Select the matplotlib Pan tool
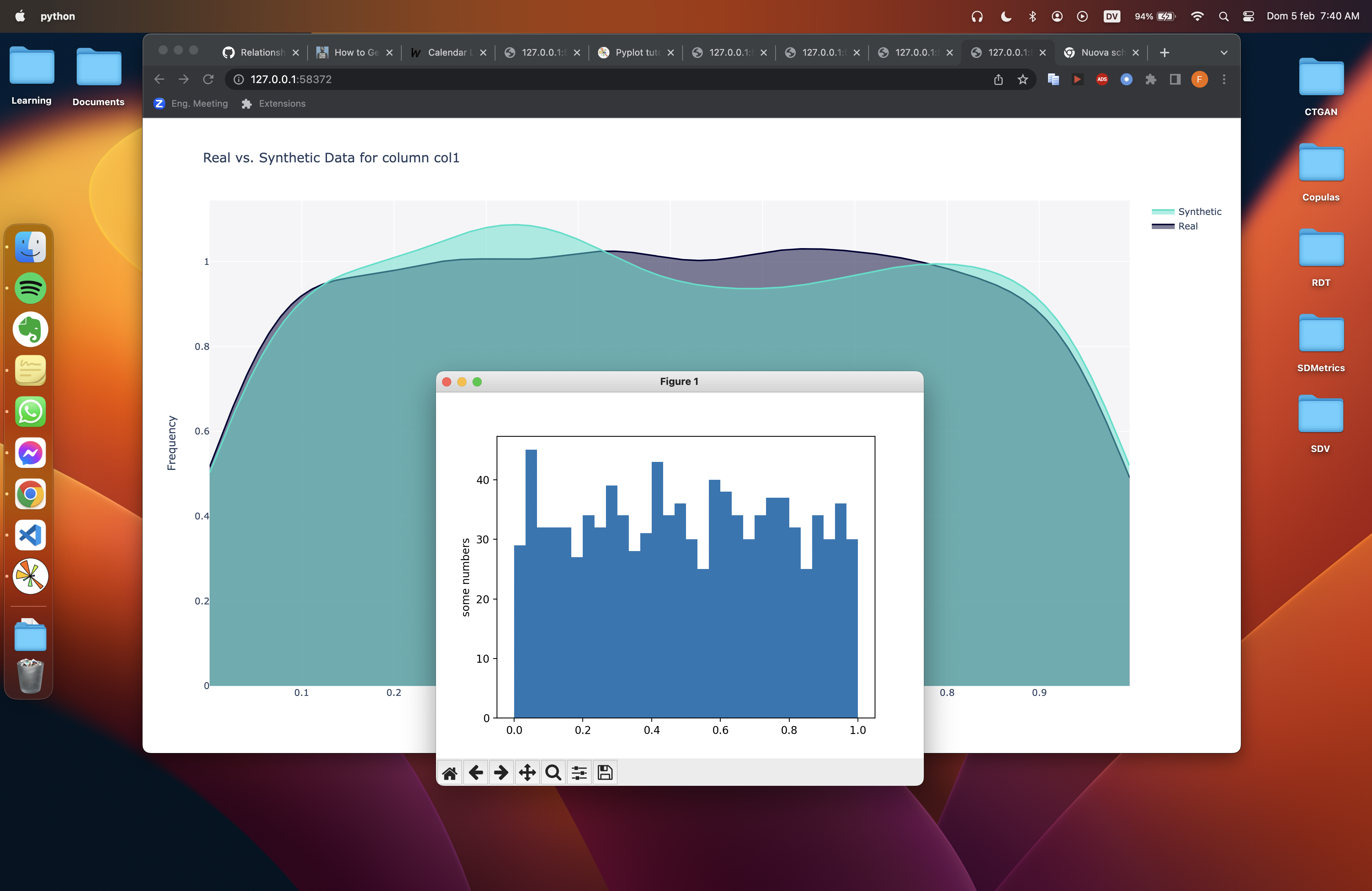The width and height of the screenshot is (1372, 891). click(x=527, y=772)
